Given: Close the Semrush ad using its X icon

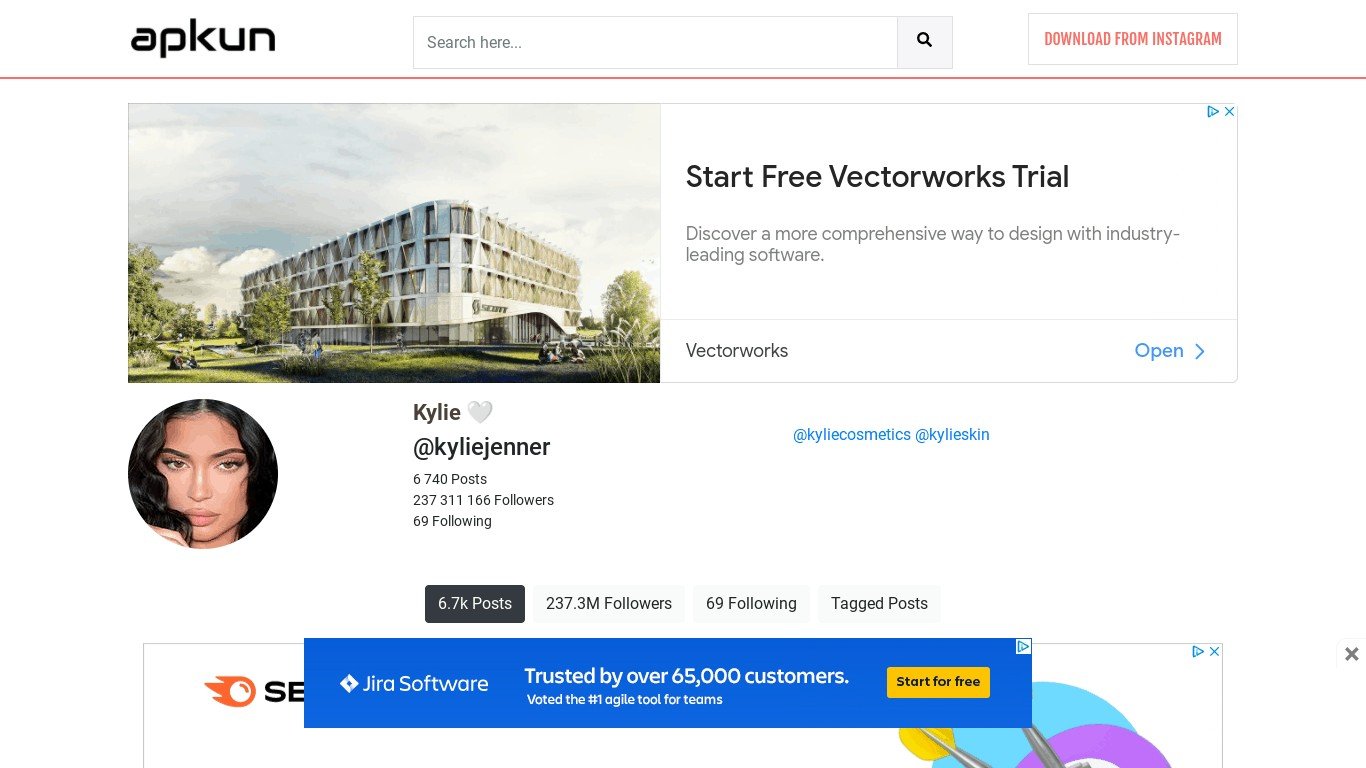Looking at the screenshot, I should (1215, 652).
